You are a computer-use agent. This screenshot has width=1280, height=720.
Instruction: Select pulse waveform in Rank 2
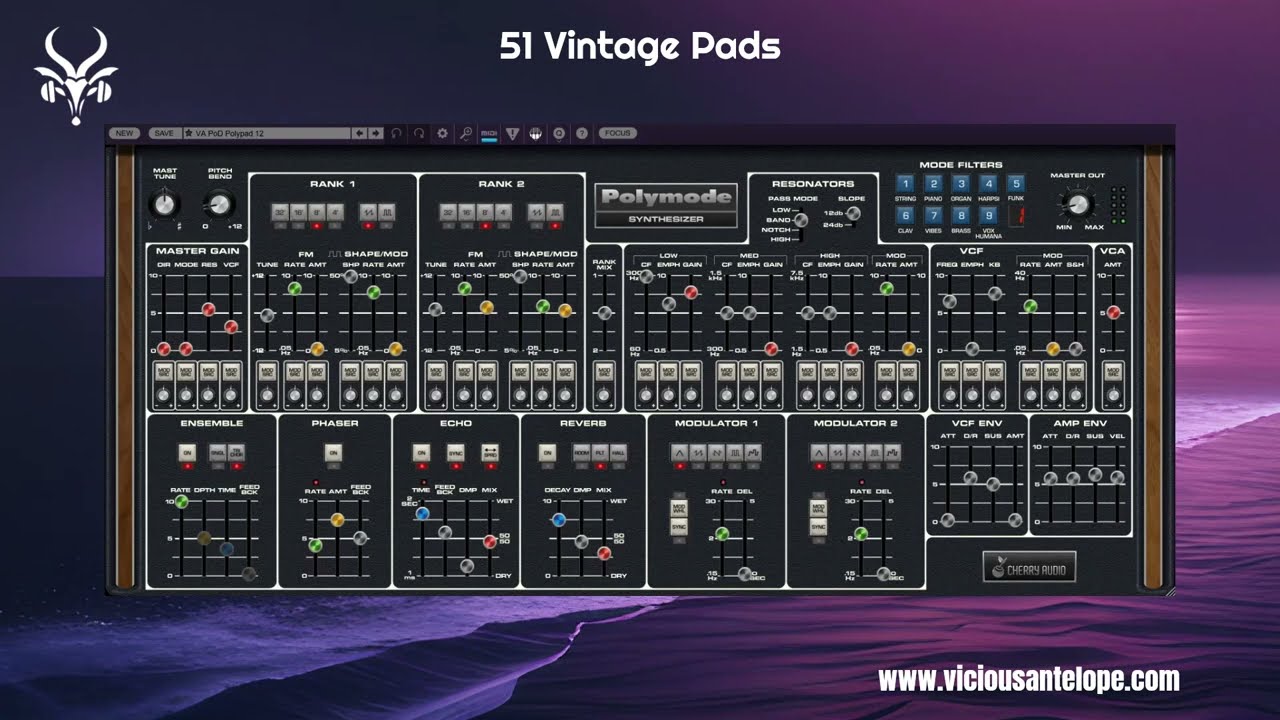[554, 211]
